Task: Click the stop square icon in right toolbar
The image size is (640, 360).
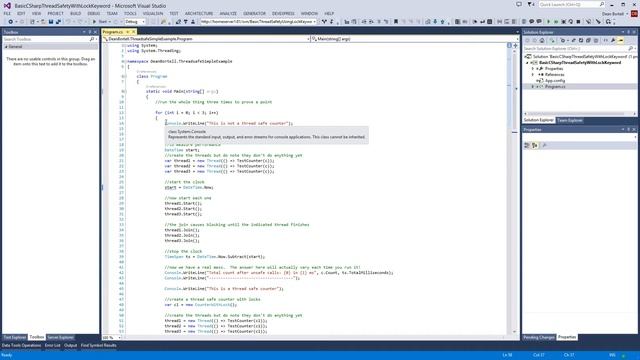Action: pos(578,22)
